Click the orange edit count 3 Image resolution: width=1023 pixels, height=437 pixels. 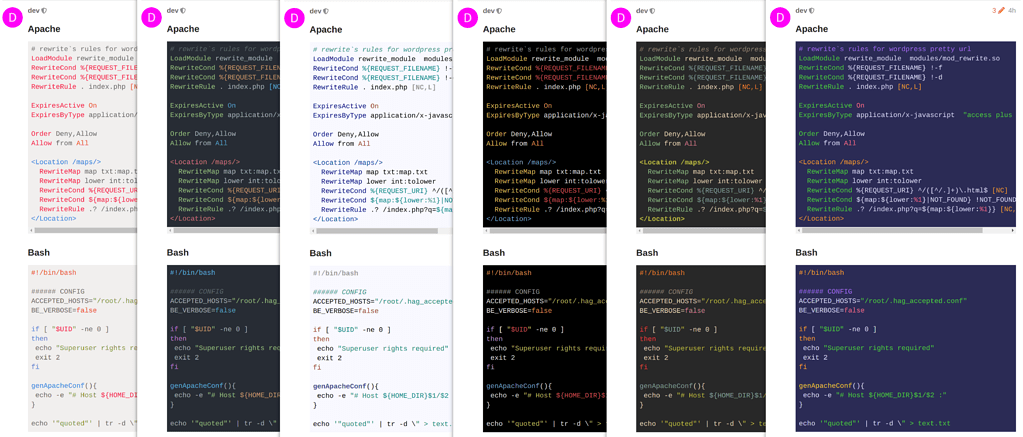[x=994, y=10]
